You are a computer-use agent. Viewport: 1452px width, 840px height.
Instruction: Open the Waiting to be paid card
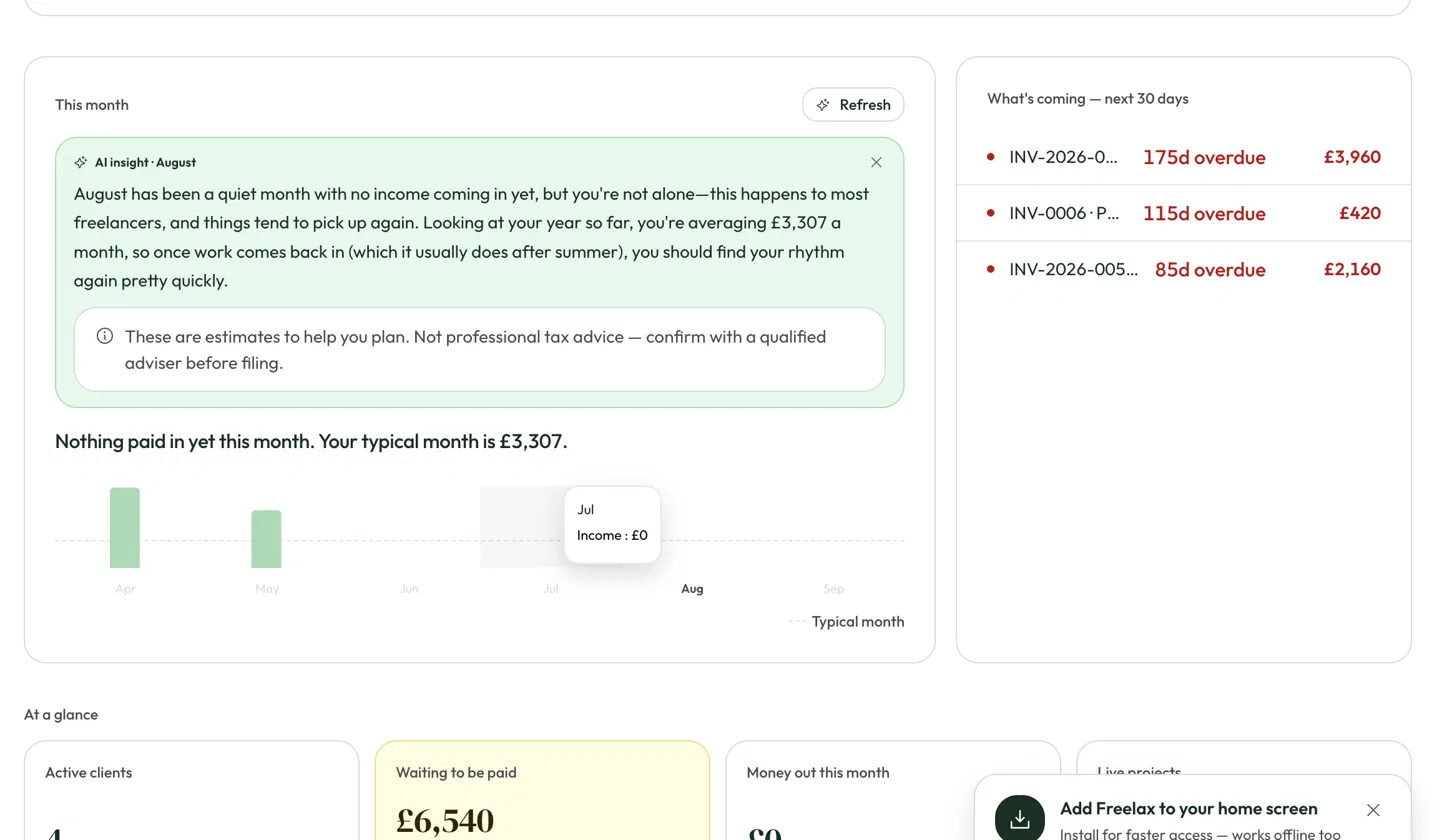[542, 790]
